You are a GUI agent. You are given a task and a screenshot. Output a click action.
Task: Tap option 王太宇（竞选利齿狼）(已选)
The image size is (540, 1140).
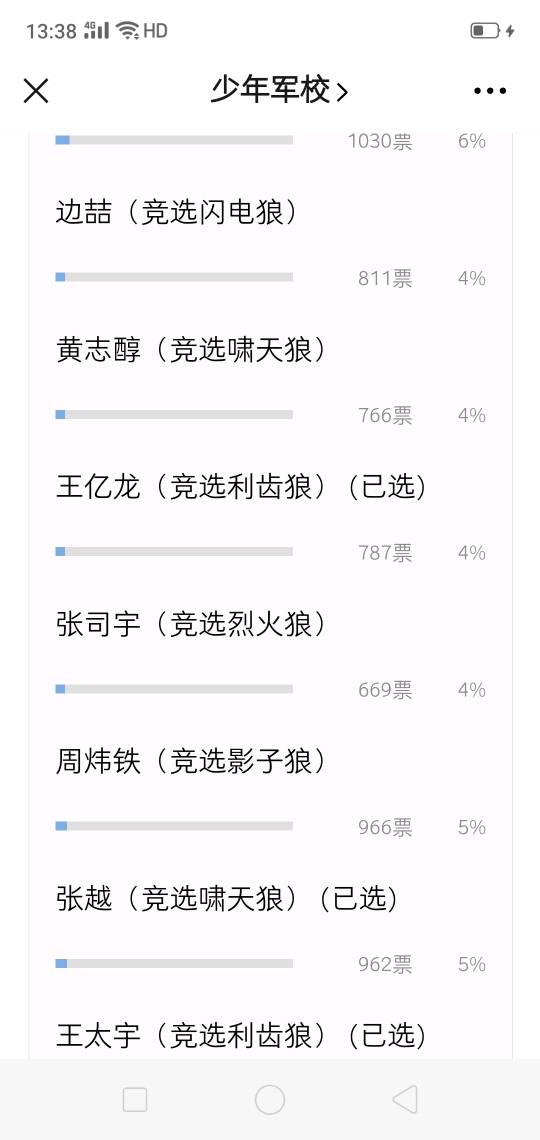pyautogui.click(x=241, y=1036)
